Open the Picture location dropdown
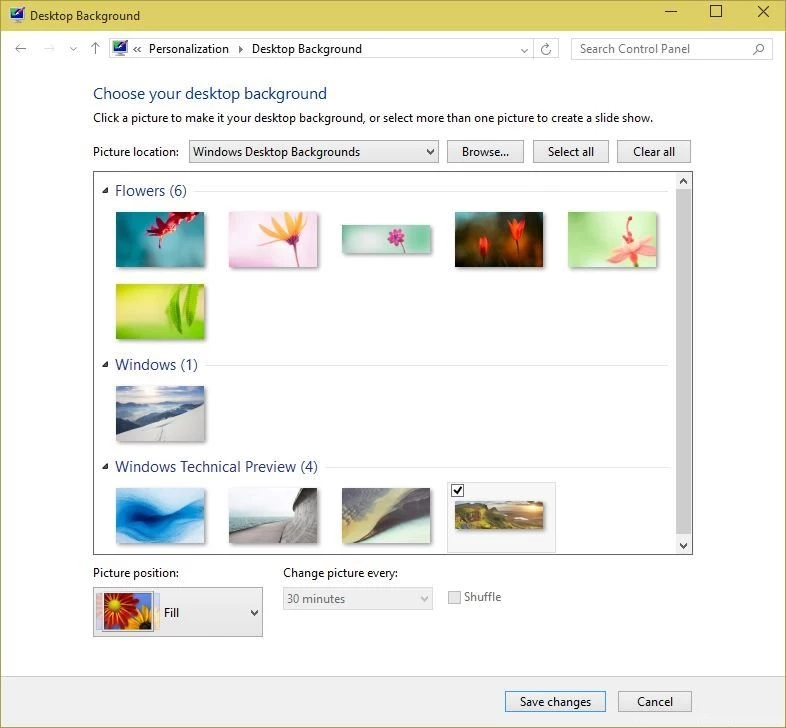 [x=313, y=152]
